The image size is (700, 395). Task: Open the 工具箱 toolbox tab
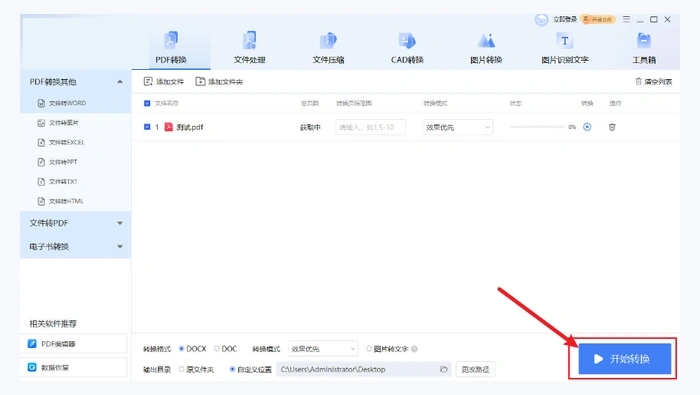coord(644,48)
